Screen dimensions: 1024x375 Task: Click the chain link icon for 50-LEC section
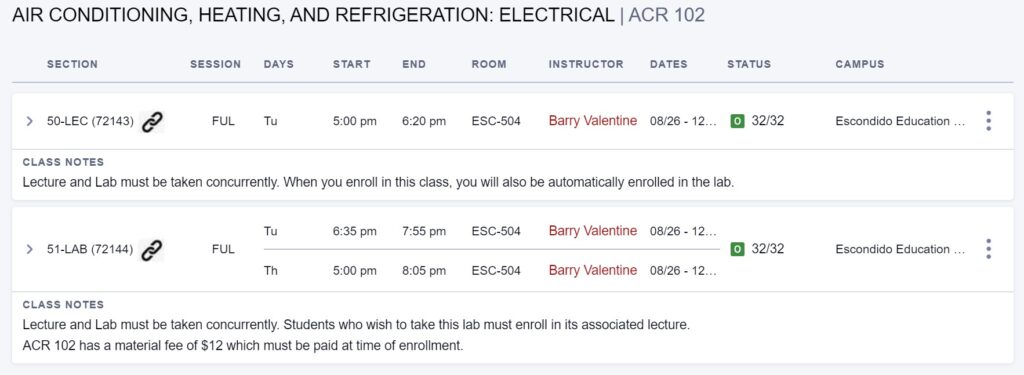152,122
